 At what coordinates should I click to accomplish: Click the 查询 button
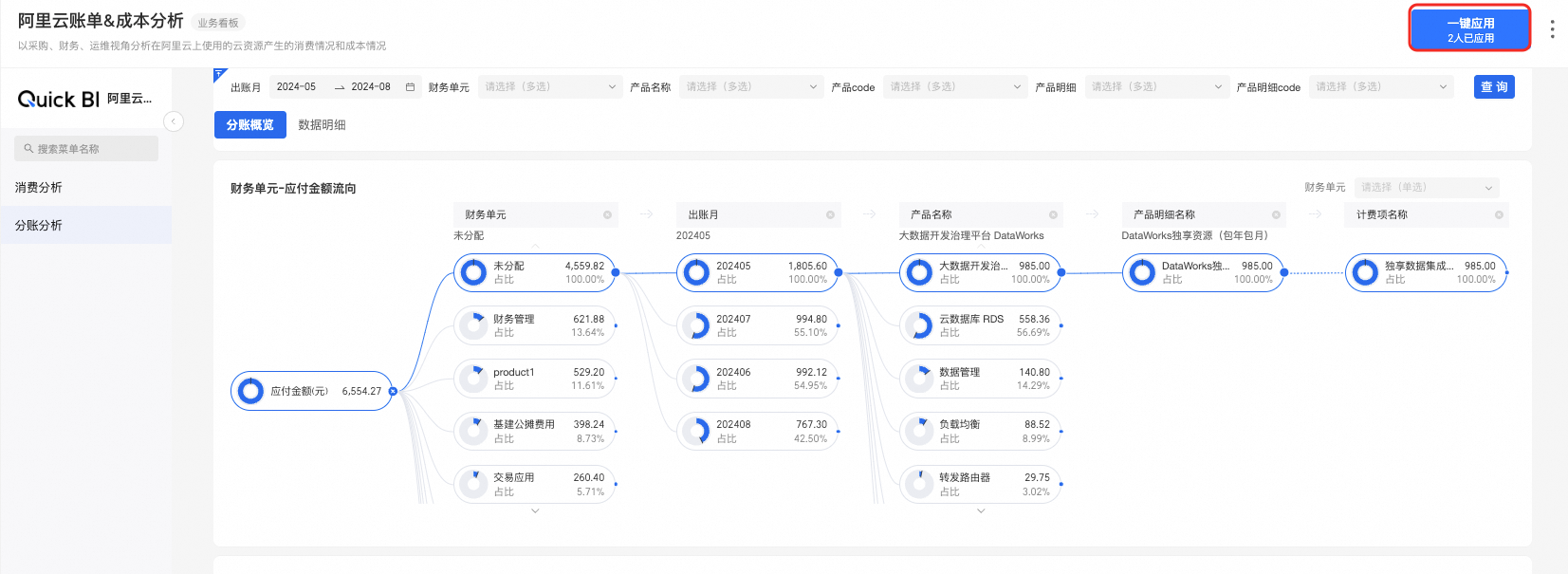(x=1494, y=86)
